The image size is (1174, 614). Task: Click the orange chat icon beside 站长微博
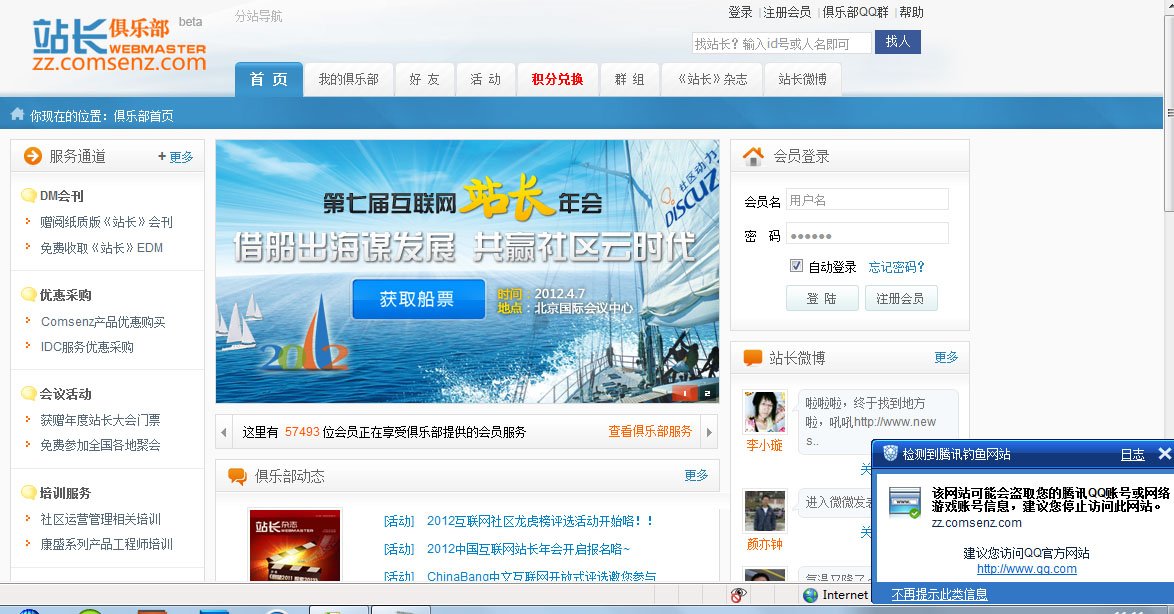(x=752, y=358)
